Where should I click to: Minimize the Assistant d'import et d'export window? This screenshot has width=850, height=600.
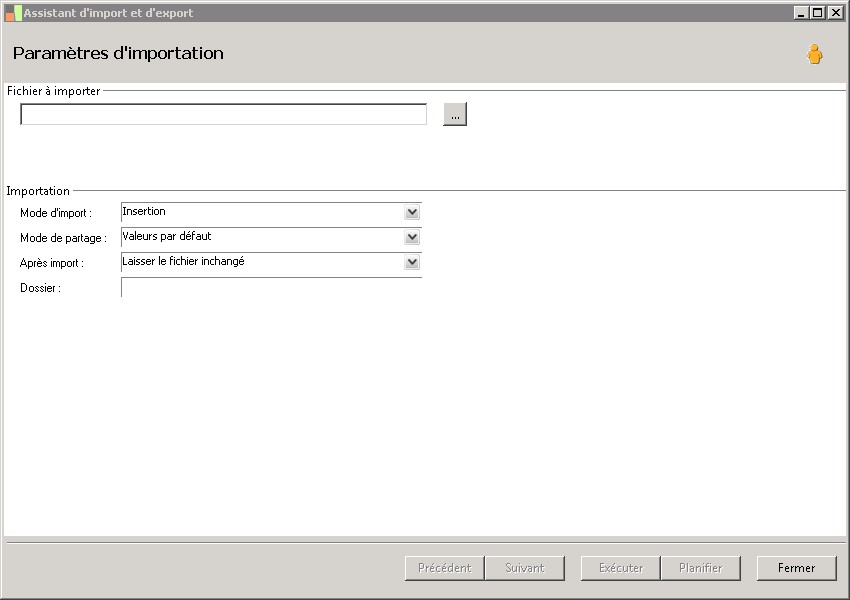(801, 13)
